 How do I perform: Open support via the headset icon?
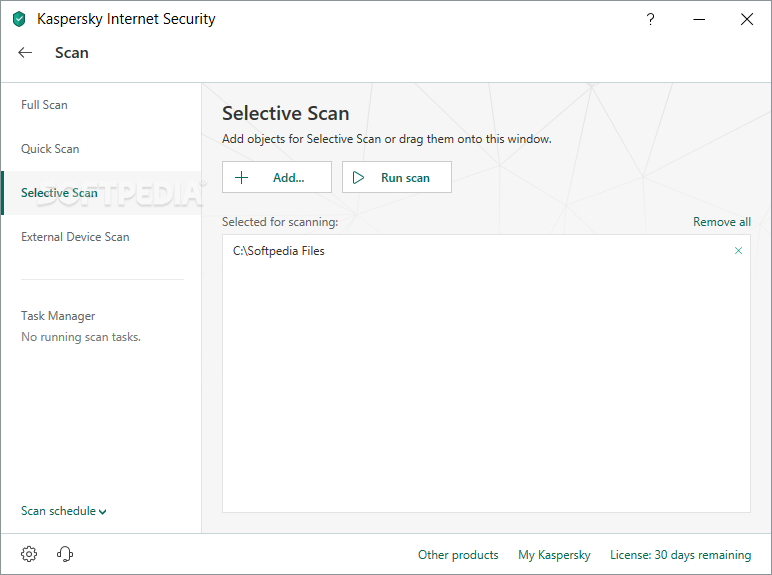(64, 554)
